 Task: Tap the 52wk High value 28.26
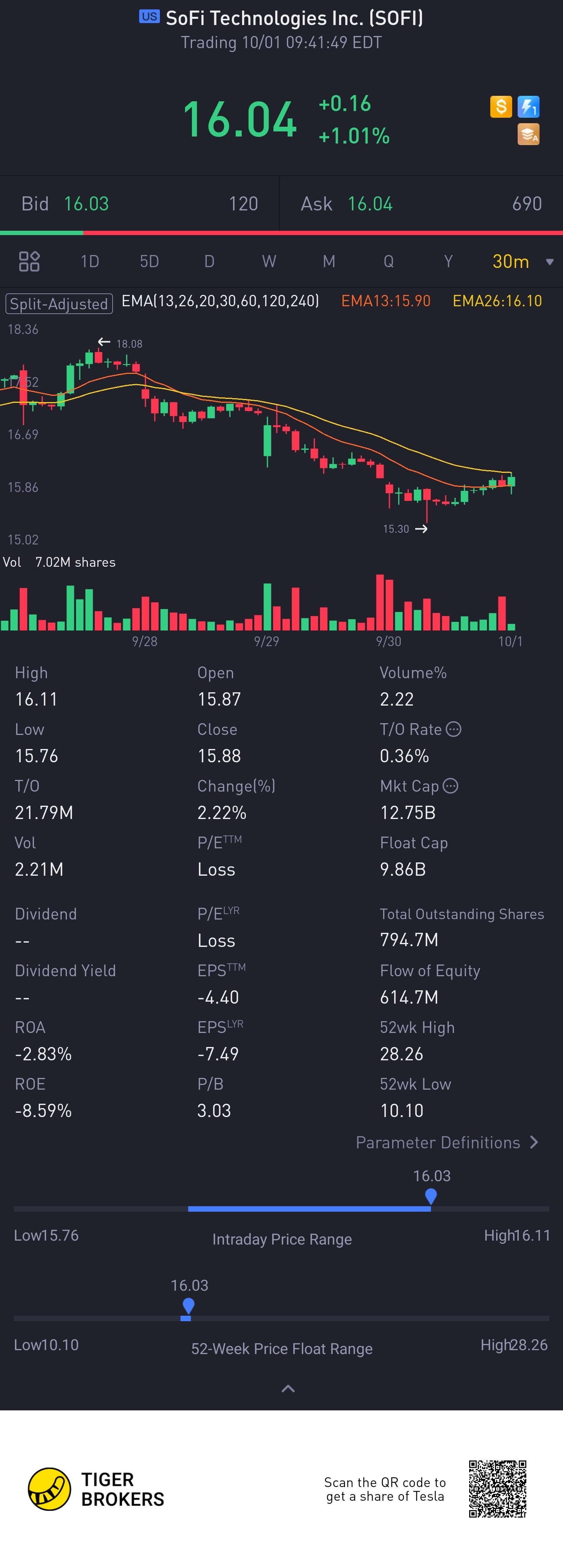[402, 1054]
